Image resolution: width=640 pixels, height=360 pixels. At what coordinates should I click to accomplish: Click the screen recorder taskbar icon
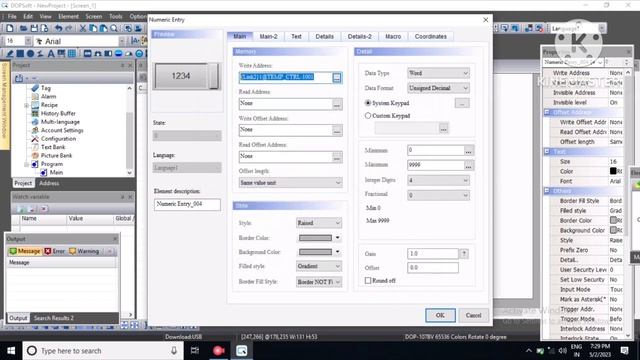tap(218, 351)
